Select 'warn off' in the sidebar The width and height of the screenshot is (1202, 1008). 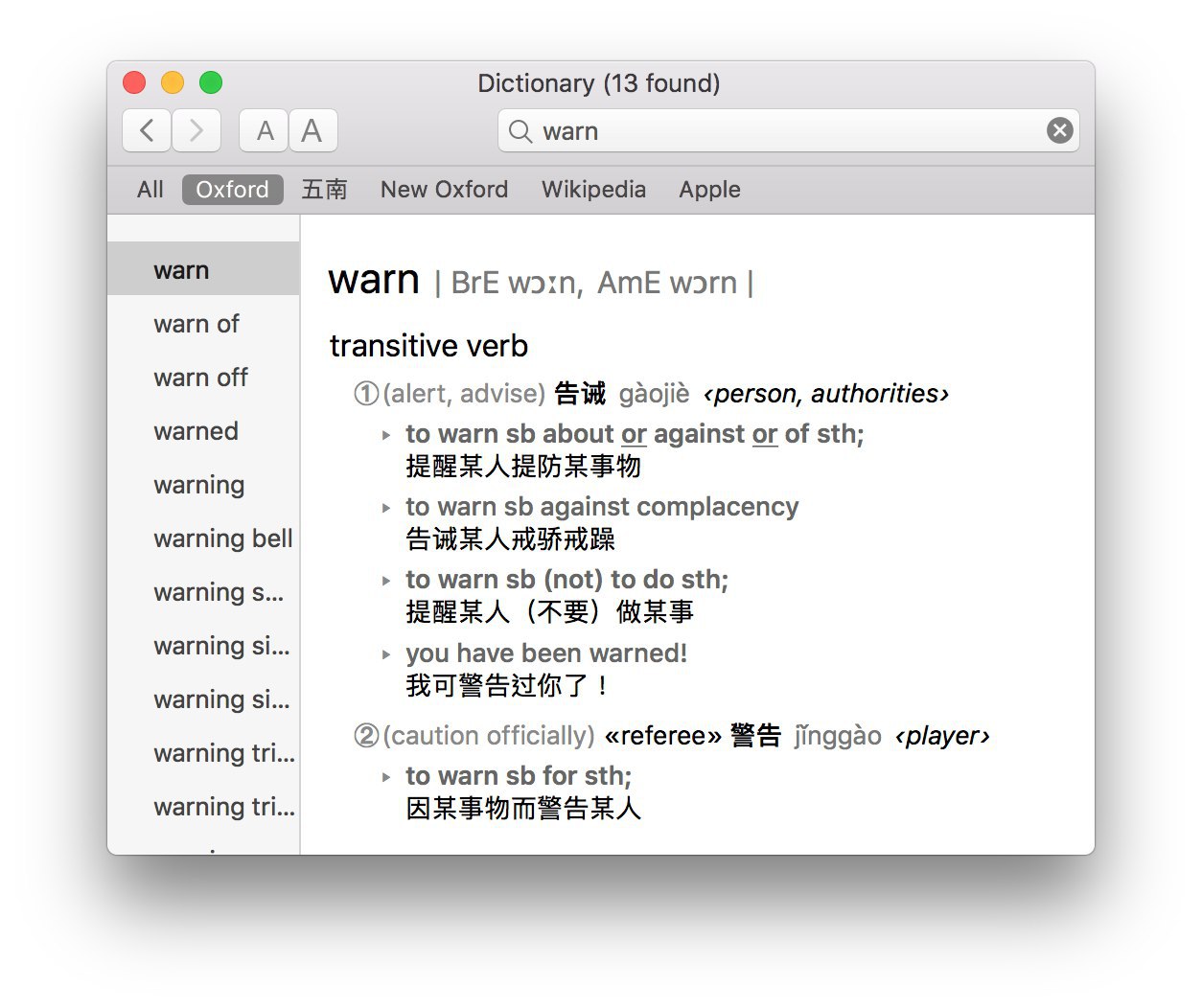200,378
